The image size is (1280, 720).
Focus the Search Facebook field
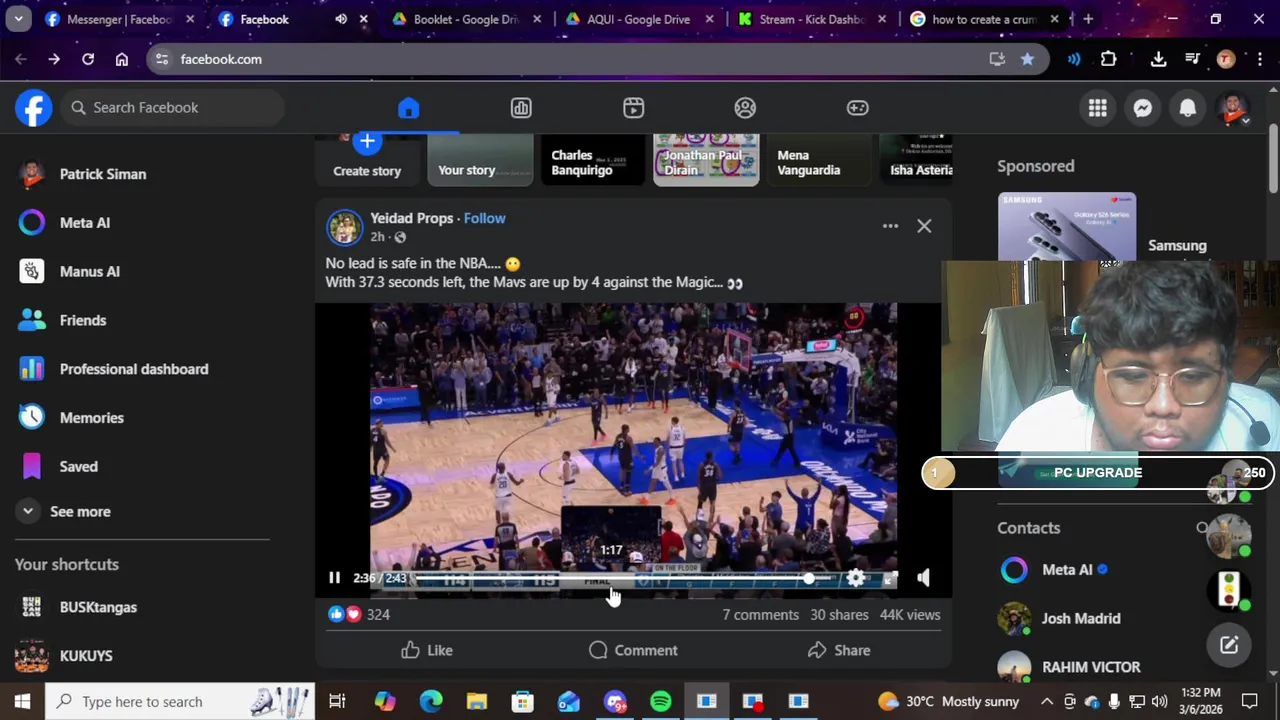tap(171, 108)
